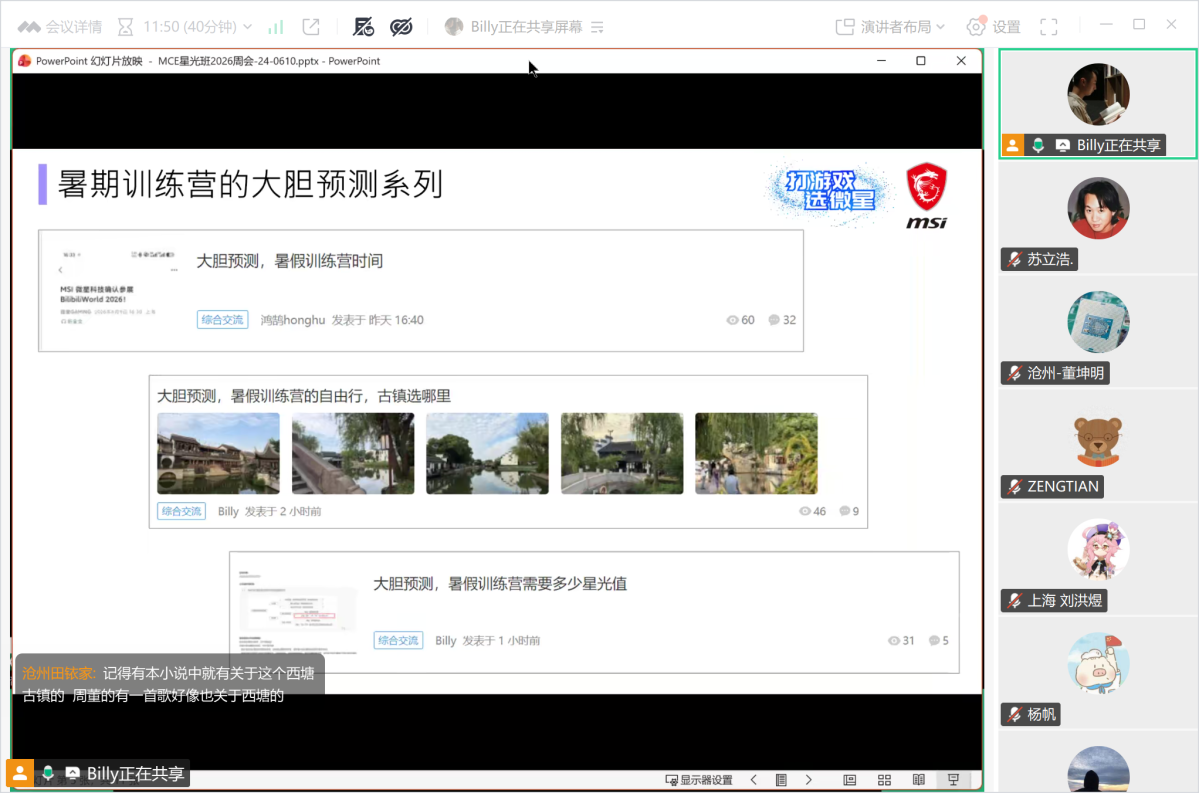Click green microphone icon in Billy's right-panel label
This screenshot has height=793, width=1199.
pos(1038,145)
